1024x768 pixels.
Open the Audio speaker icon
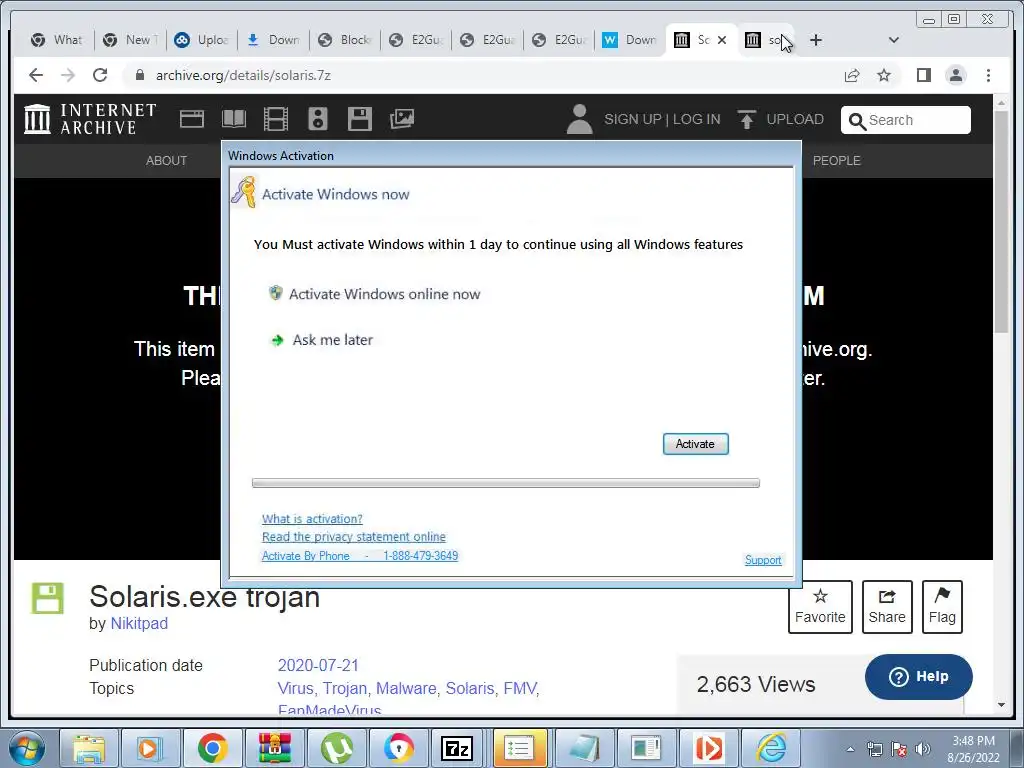coord(317,119)
